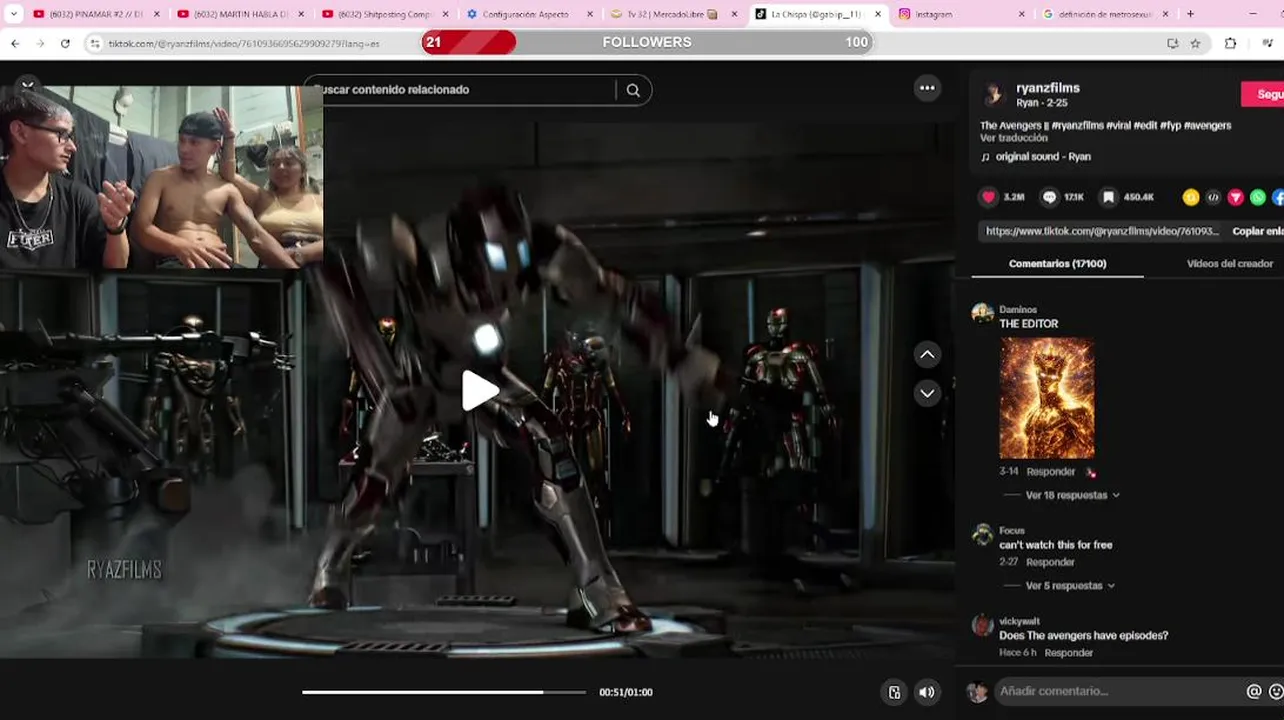Click the video link URL text box
1284x720 pixels.
(x=1101, y=231)
